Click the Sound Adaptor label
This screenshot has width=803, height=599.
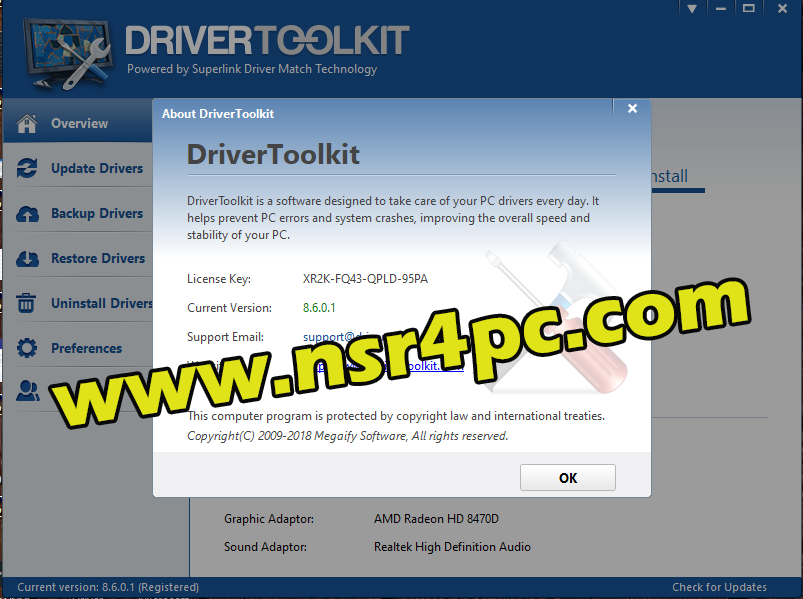(265, 547)
